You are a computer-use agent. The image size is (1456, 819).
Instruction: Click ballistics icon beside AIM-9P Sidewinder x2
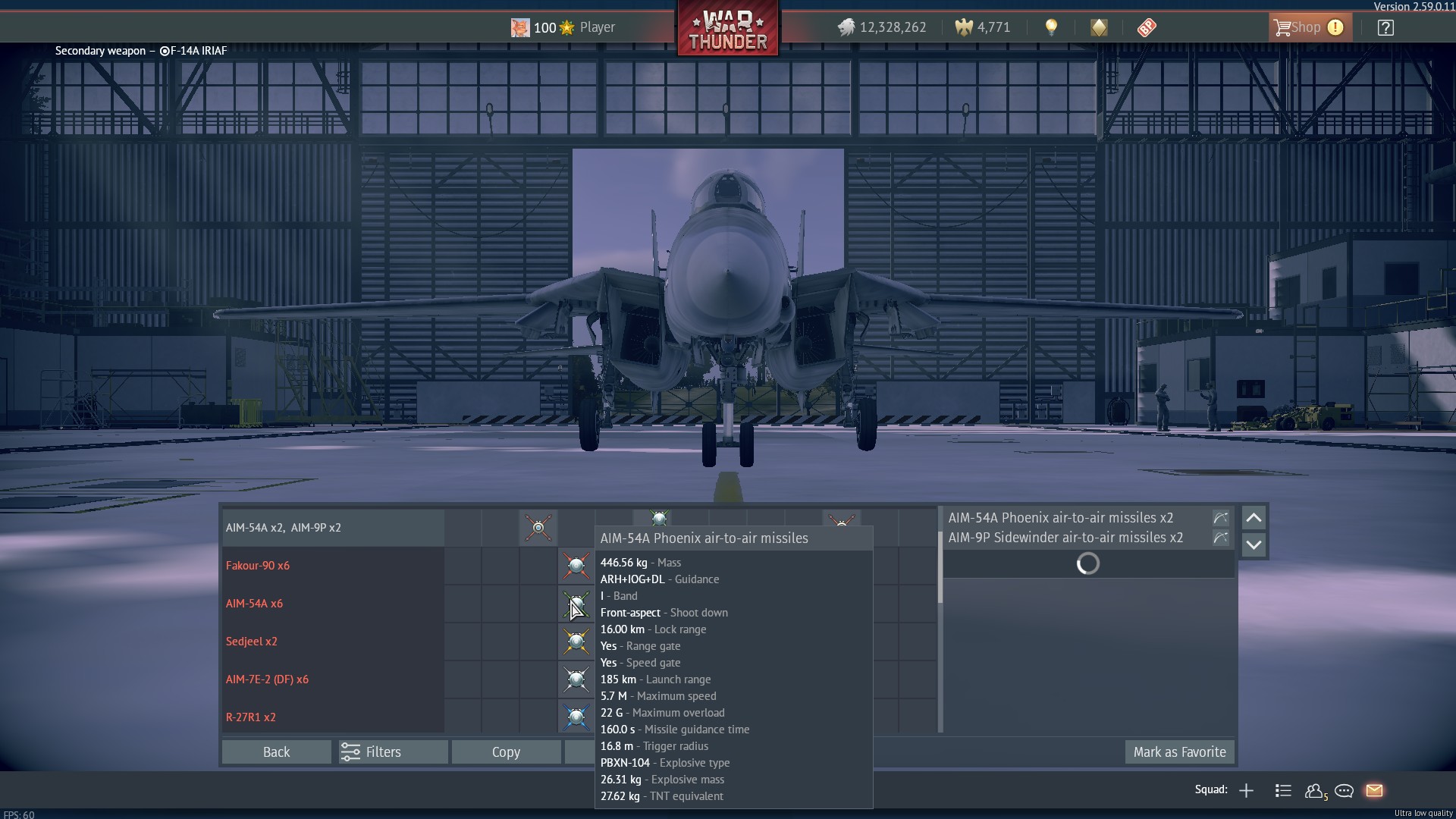[x=1220, y=538]
